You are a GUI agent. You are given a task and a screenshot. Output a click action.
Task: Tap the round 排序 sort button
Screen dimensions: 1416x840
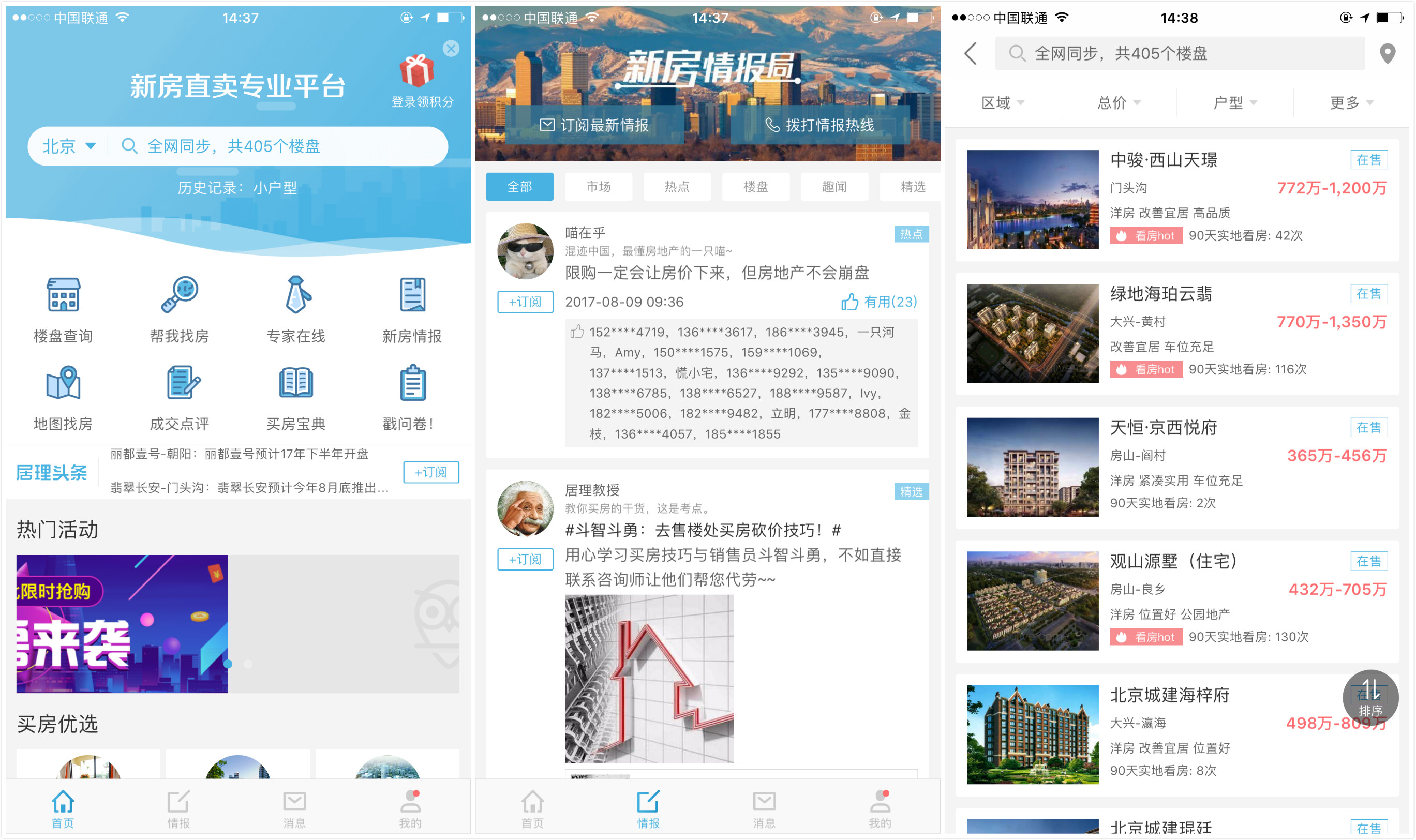1370,697
